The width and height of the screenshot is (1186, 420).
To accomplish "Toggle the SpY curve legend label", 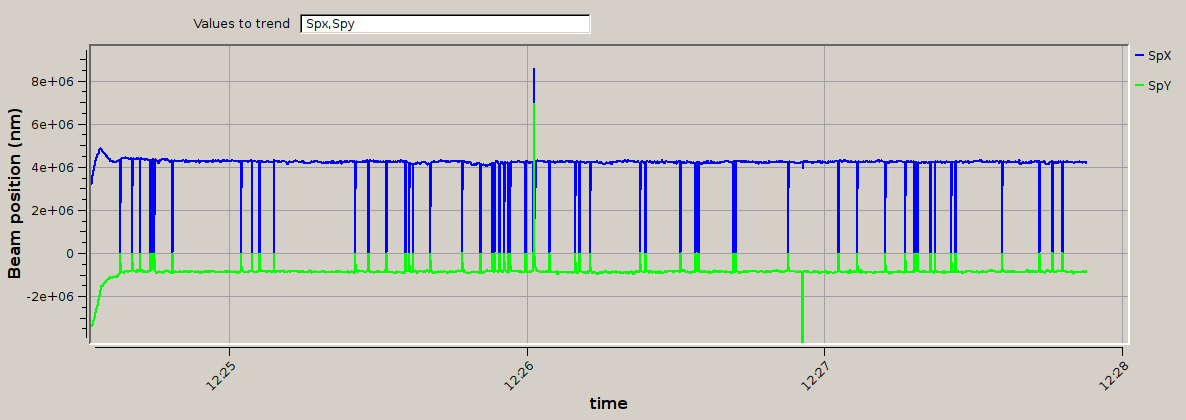I will [1160, 86].
